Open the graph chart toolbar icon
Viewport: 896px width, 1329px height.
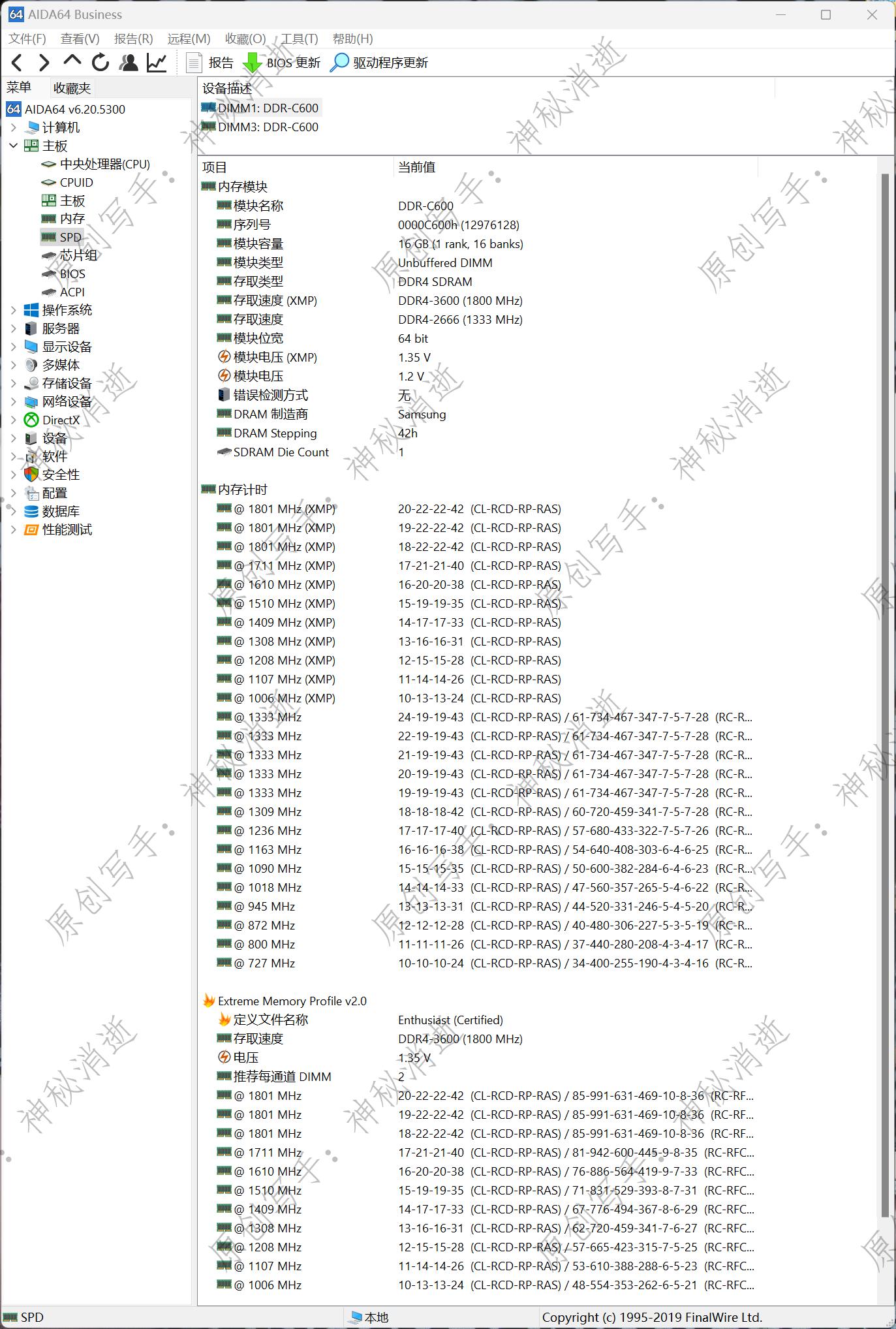point(157,63)
